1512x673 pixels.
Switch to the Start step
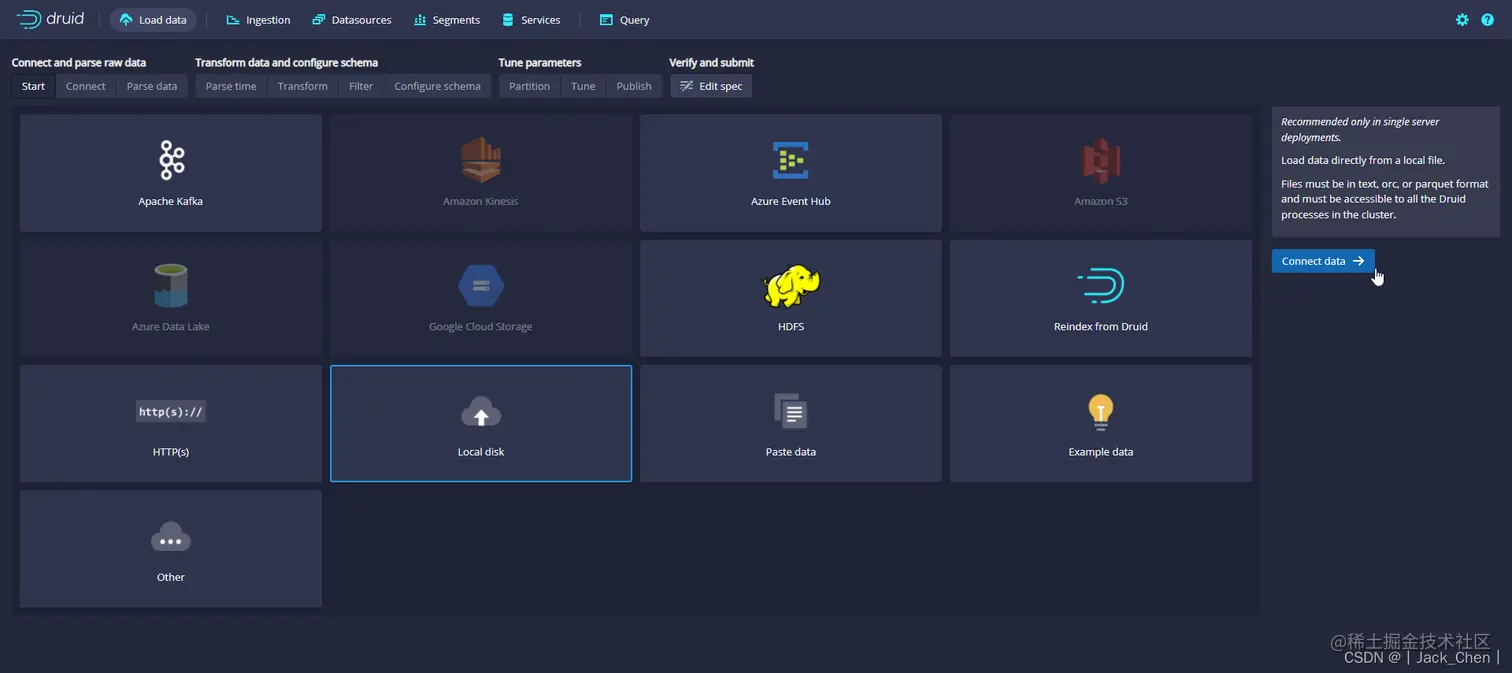point(34,86)
